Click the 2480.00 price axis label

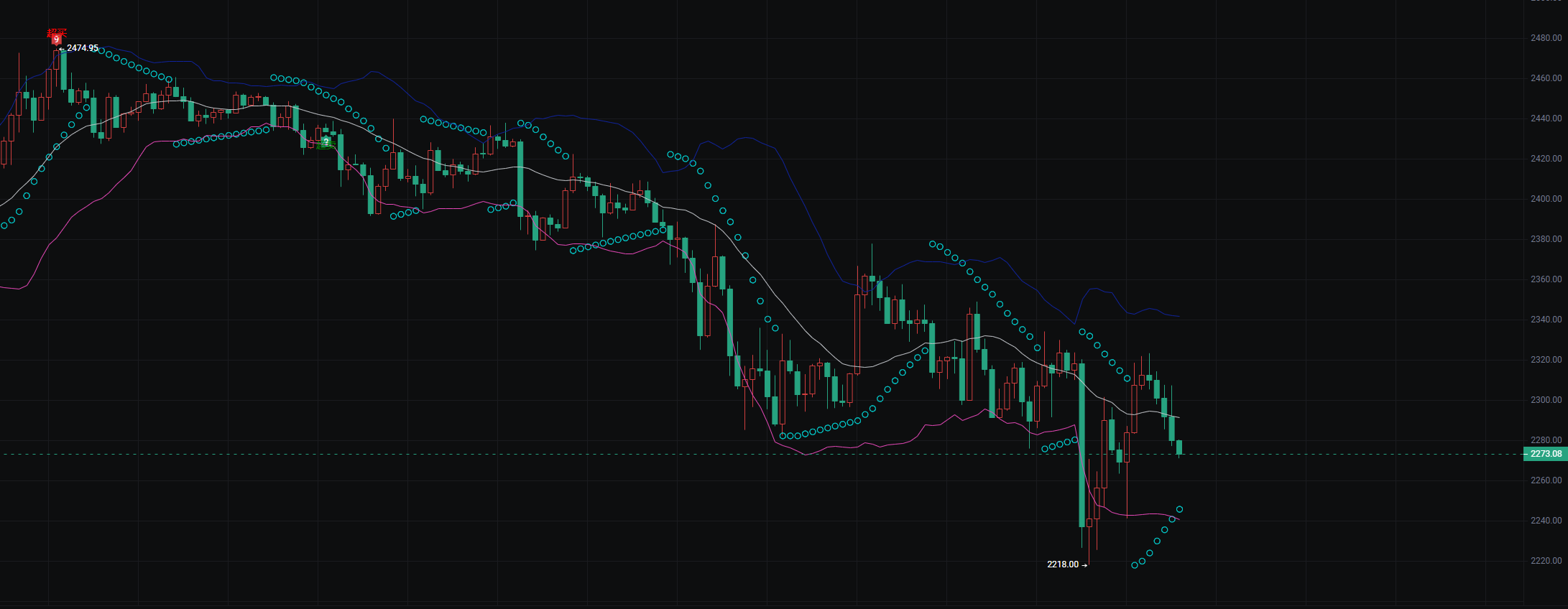click(1546, 38)
